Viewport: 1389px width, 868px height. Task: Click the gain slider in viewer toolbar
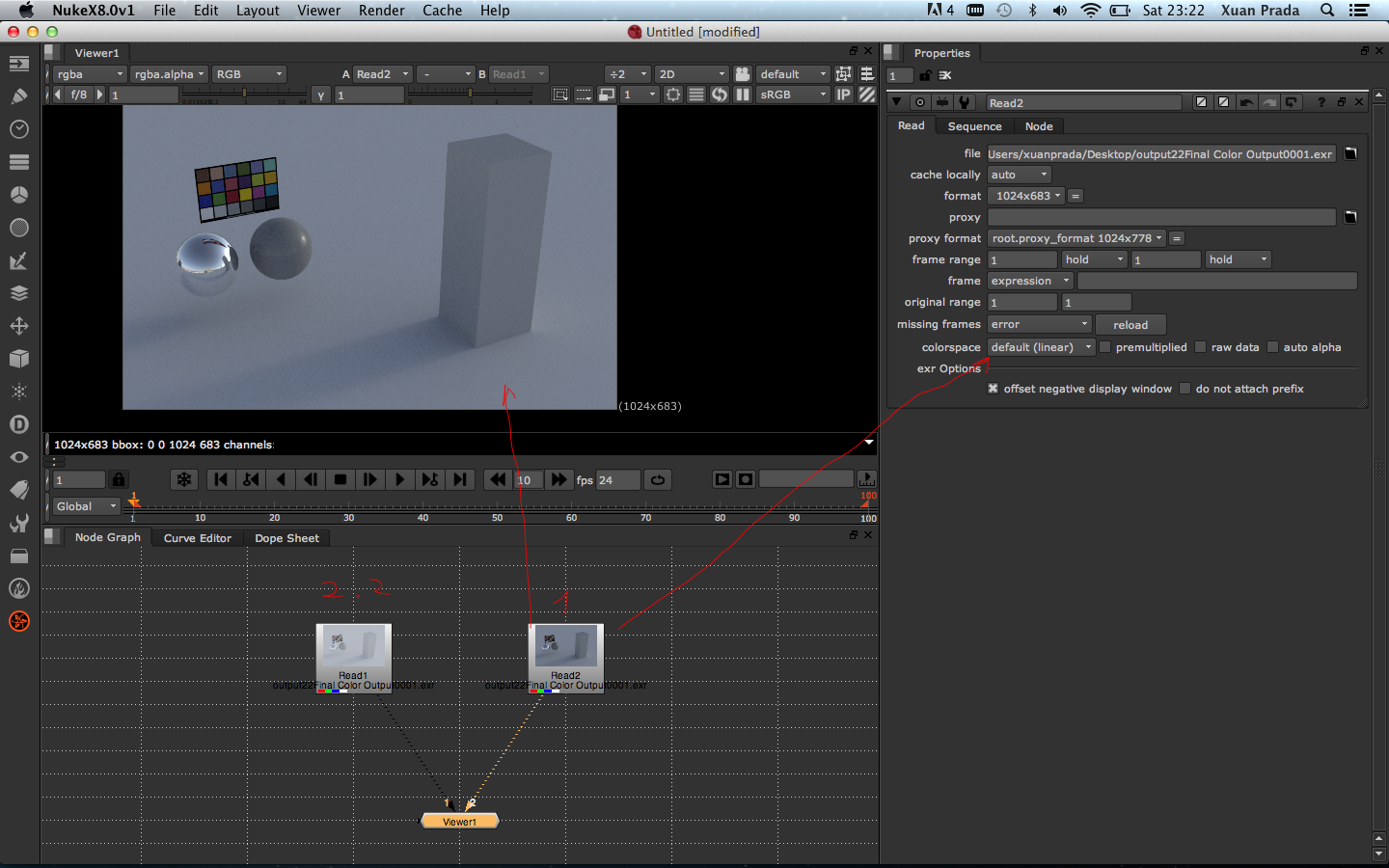[245, 95]
